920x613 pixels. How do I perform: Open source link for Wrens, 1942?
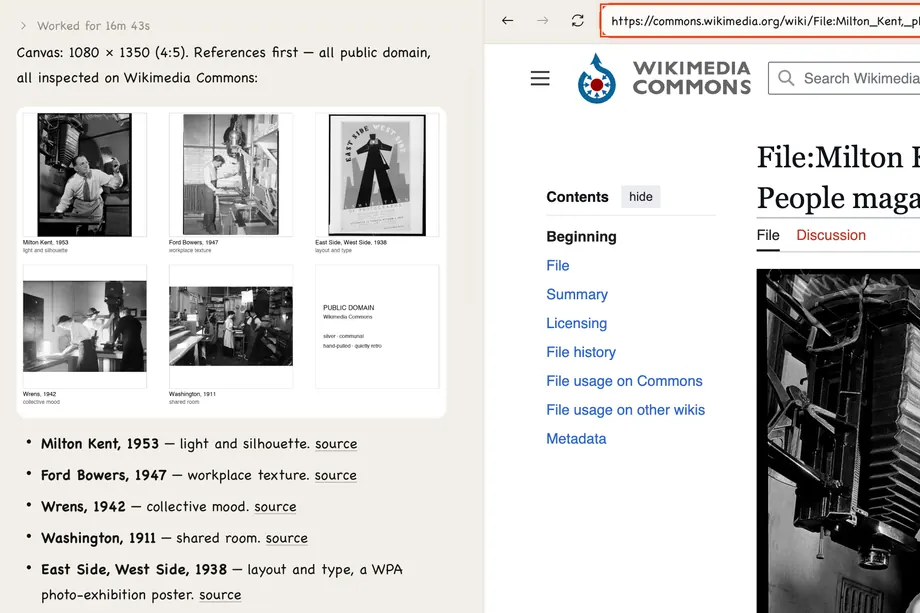pyautogui.click(x=275, y=507)
